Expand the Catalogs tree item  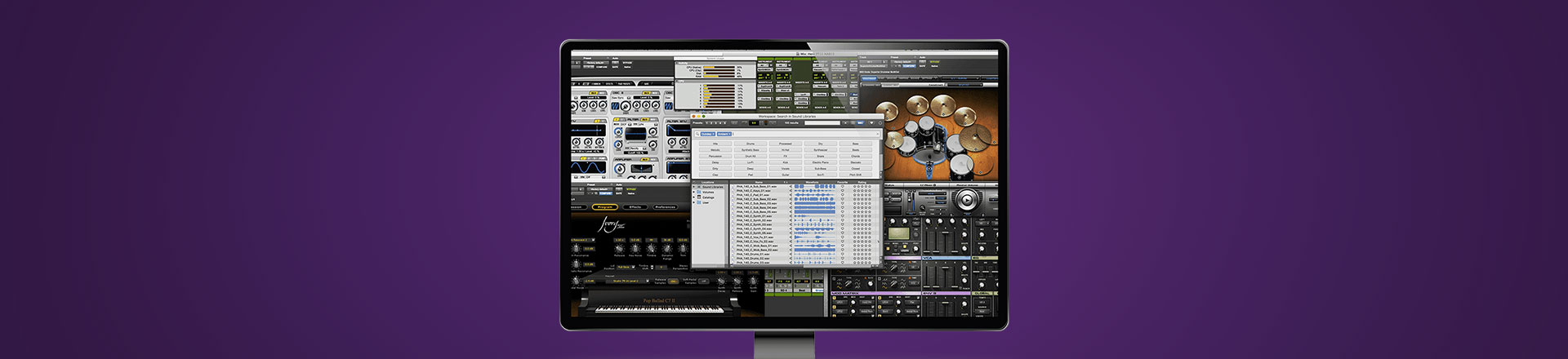[694, 197]
